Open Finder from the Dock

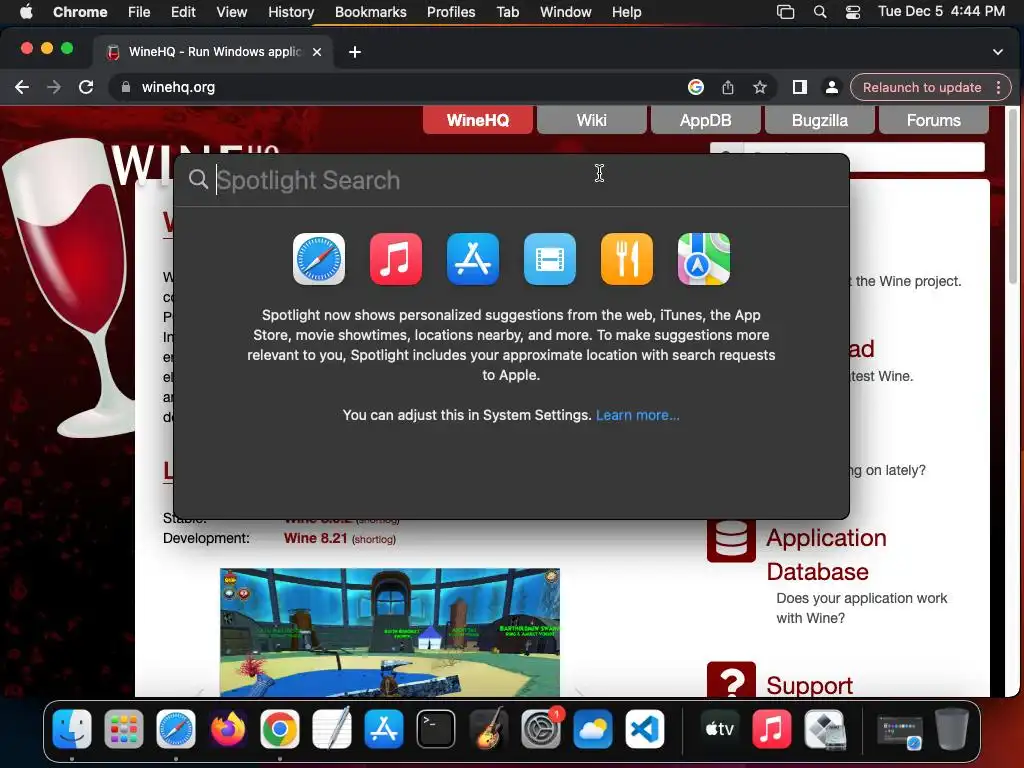click(x=72, y=729)
